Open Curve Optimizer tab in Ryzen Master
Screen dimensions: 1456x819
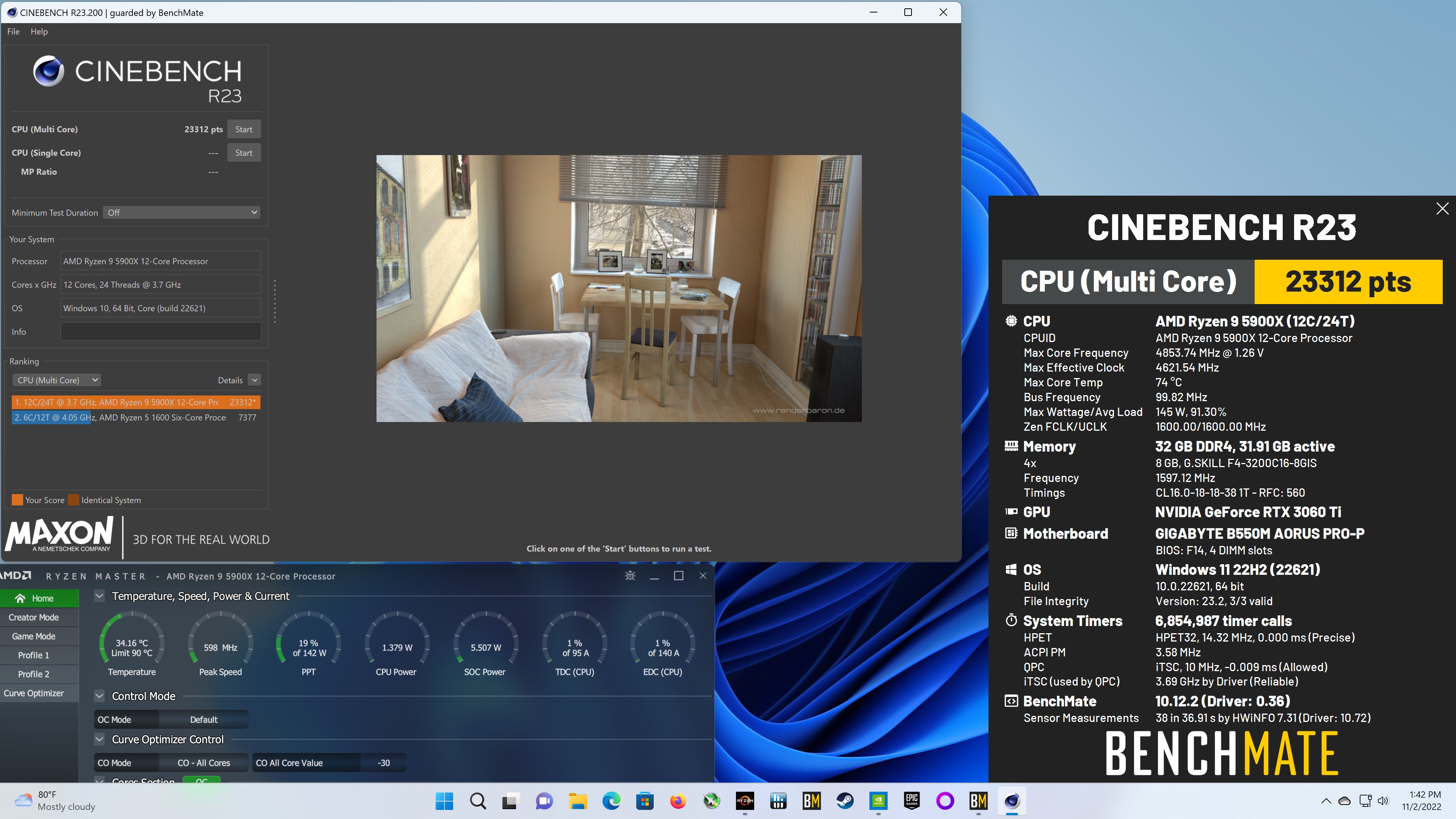[39, 693]
